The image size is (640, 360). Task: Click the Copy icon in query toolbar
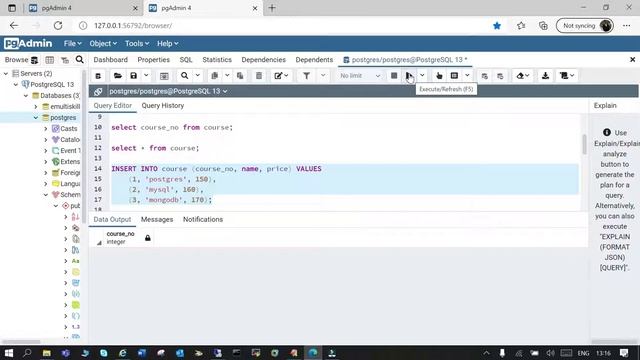(214, 76)
